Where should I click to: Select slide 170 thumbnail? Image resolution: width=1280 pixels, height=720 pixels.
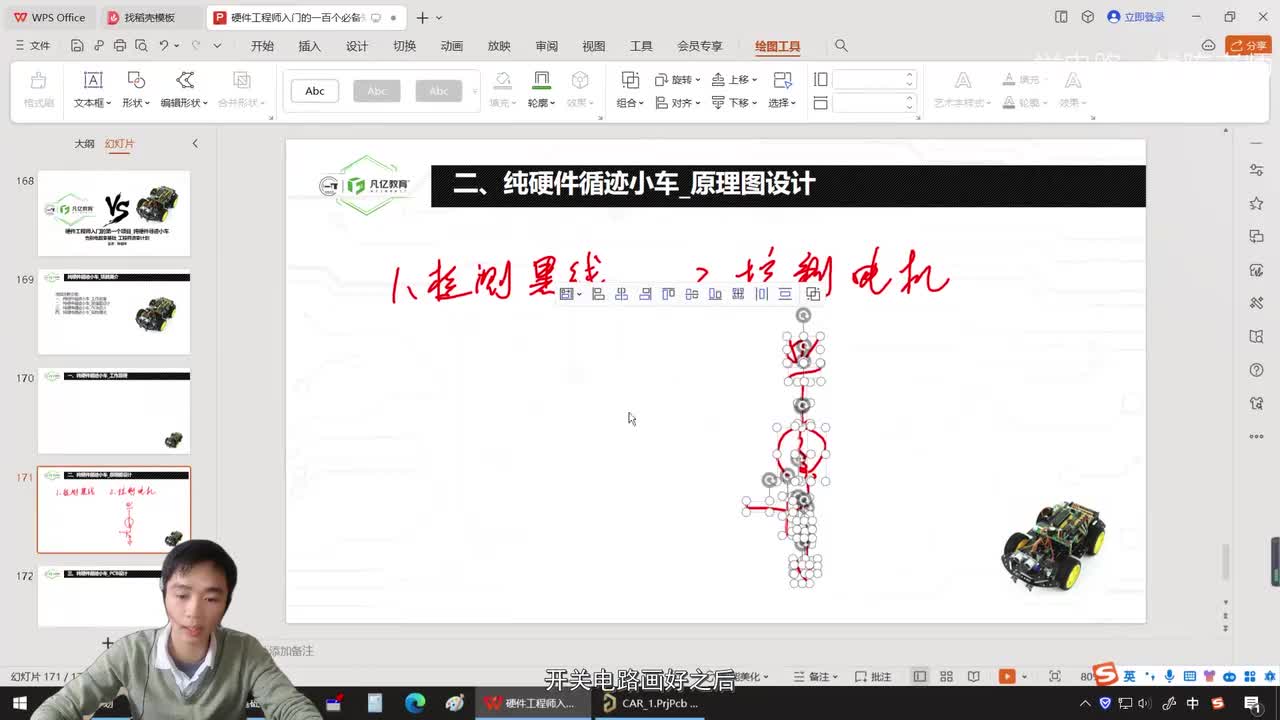click(114, 411)
